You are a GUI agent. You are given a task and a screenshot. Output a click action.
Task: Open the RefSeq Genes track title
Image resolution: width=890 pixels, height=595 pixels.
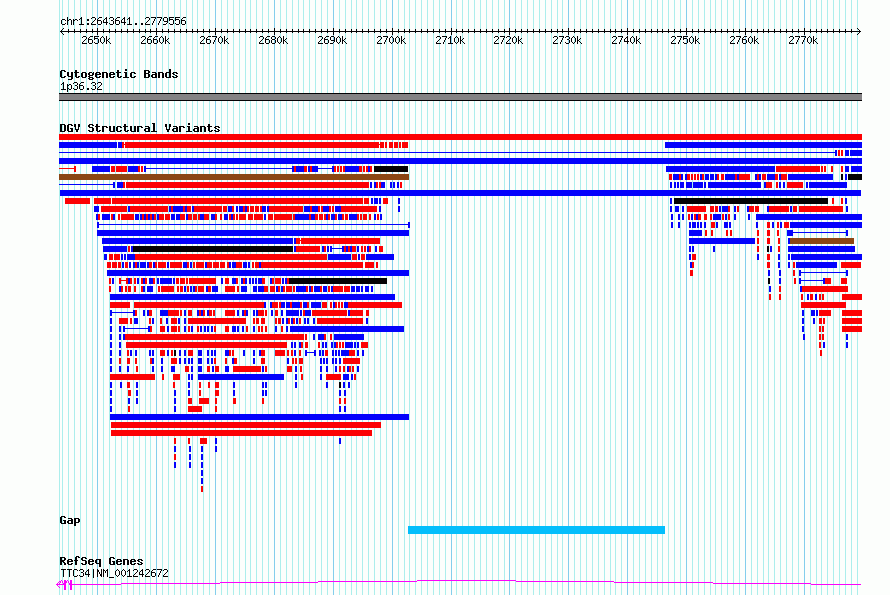[101, 562]
